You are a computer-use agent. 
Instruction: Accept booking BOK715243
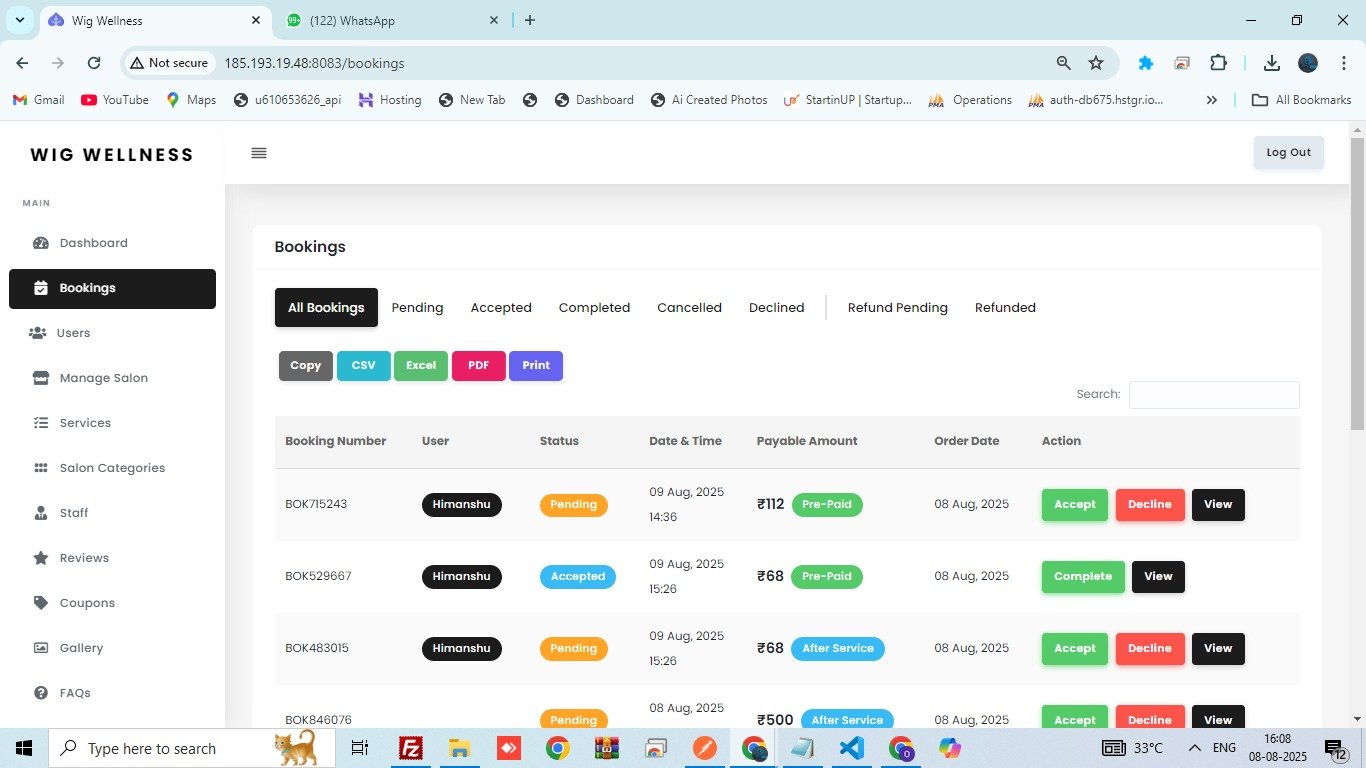(x=1074, y=505)
